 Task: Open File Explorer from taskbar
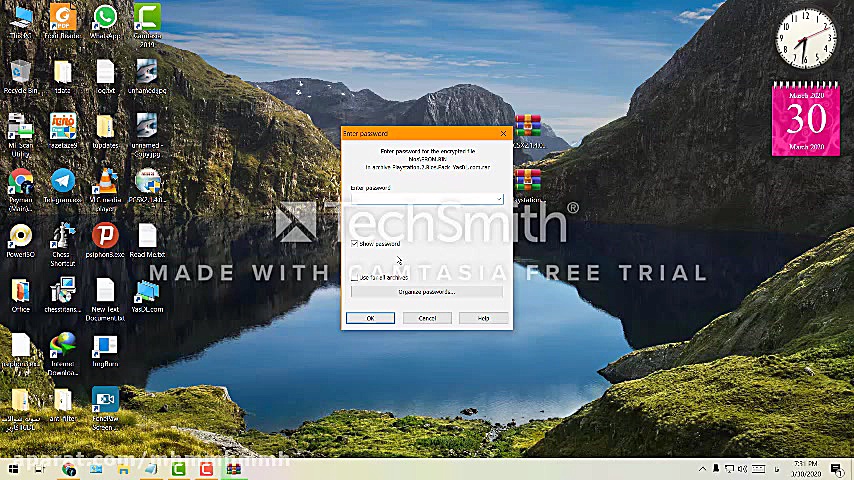click(x=124, y=469)
